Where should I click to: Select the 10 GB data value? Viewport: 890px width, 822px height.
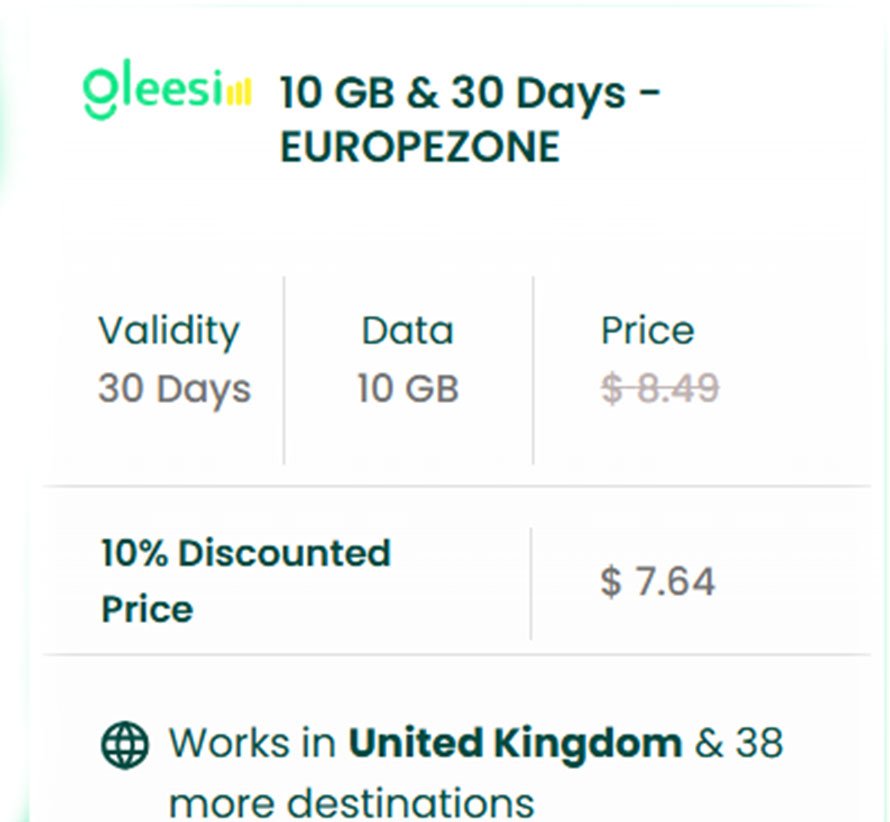click(x=407, y=388)
